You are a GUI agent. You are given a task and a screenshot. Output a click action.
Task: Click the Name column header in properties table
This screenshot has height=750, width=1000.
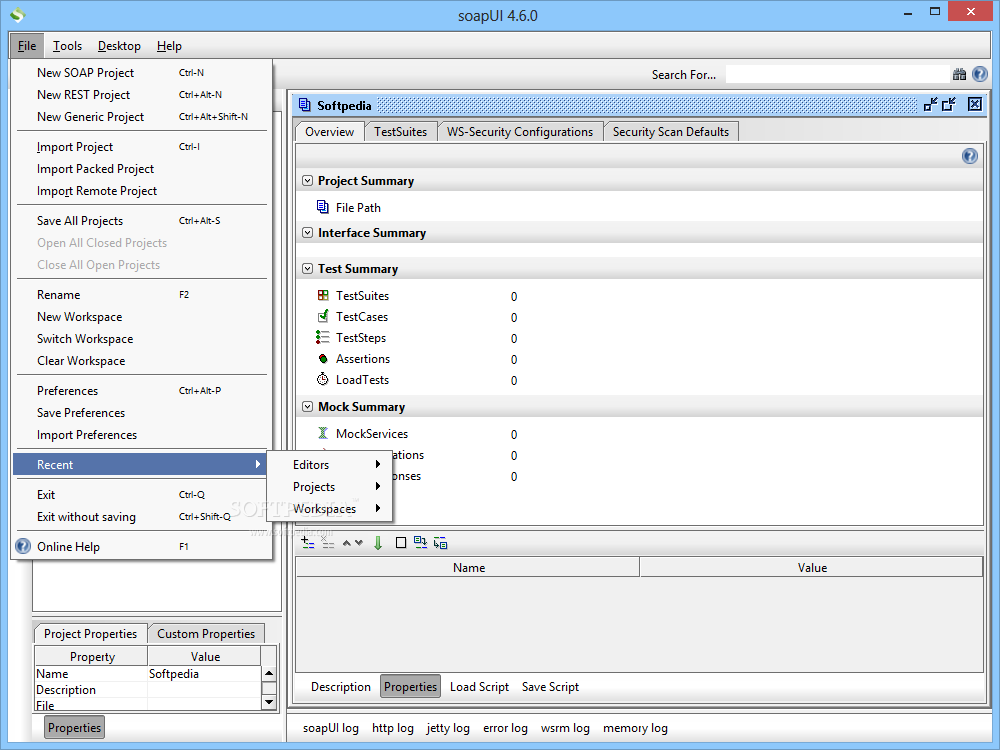point(468,567)
